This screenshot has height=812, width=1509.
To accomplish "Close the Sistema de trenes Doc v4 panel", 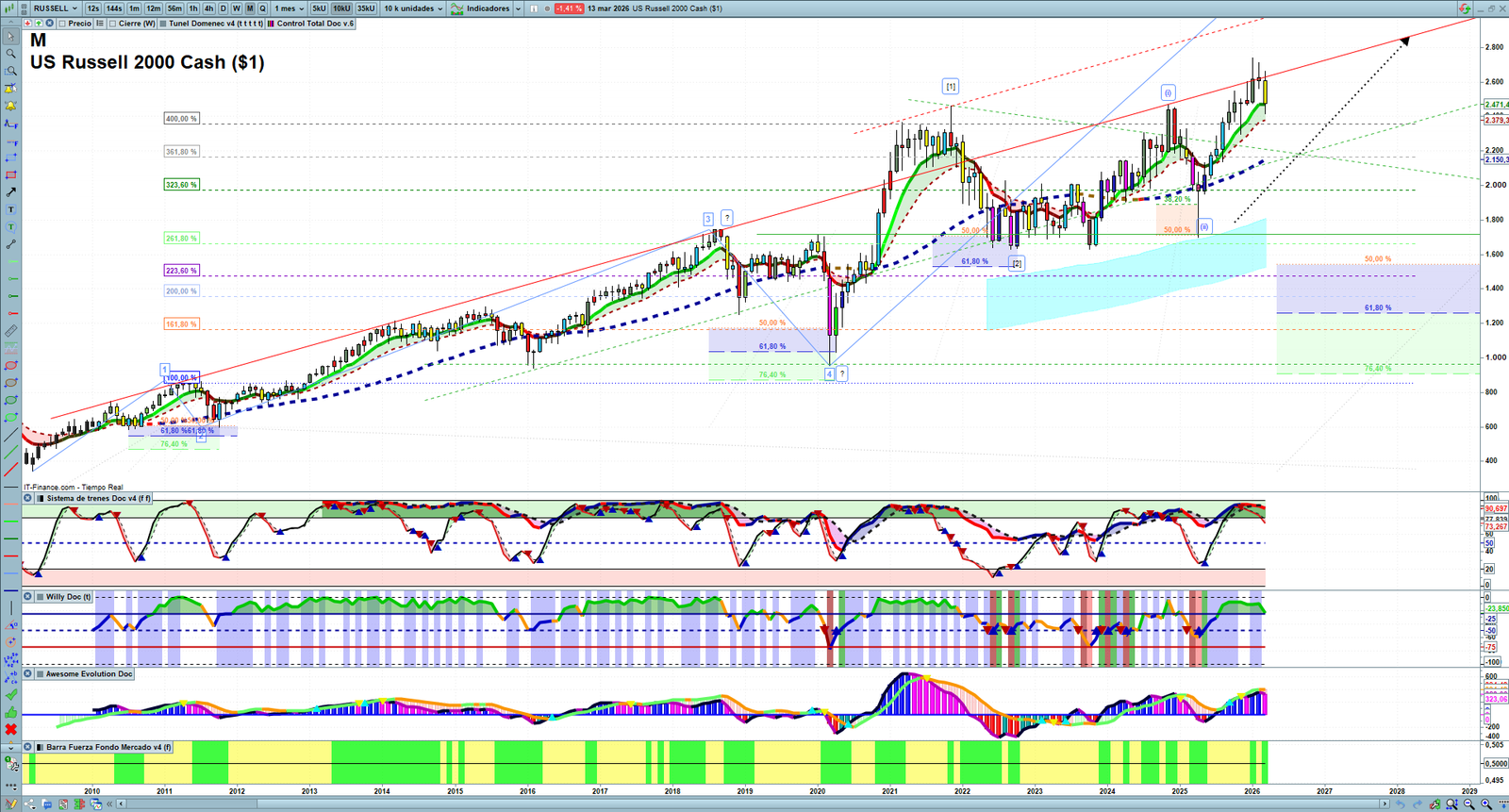I will click(x=27, y=498).
